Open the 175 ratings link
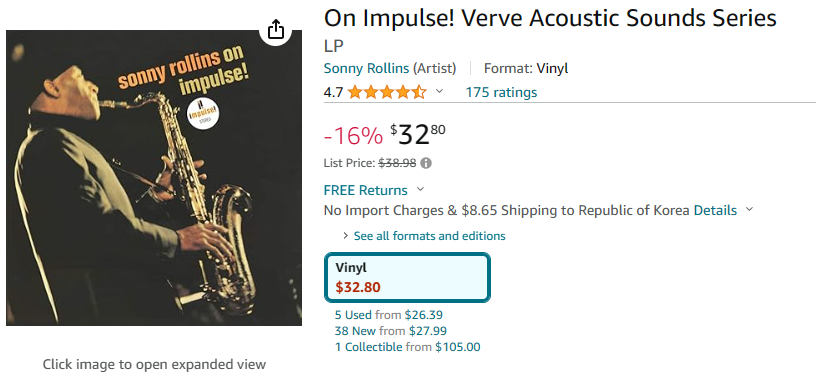This screenshot has height=377, width=816. pos(501,93)
